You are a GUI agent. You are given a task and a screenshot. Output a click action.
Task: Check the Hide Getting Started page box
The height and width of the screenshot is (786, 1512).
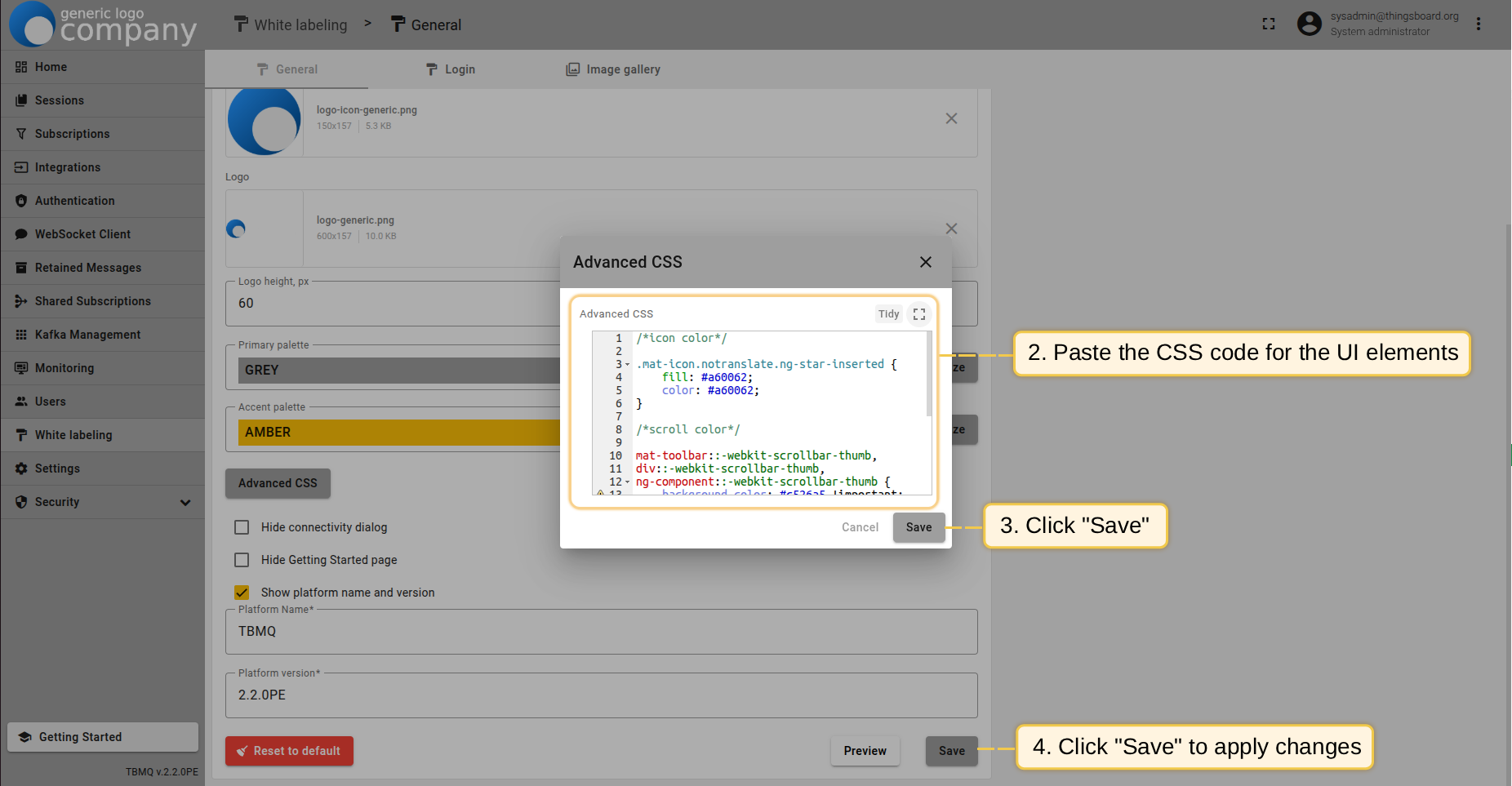(x=242, y=560)
